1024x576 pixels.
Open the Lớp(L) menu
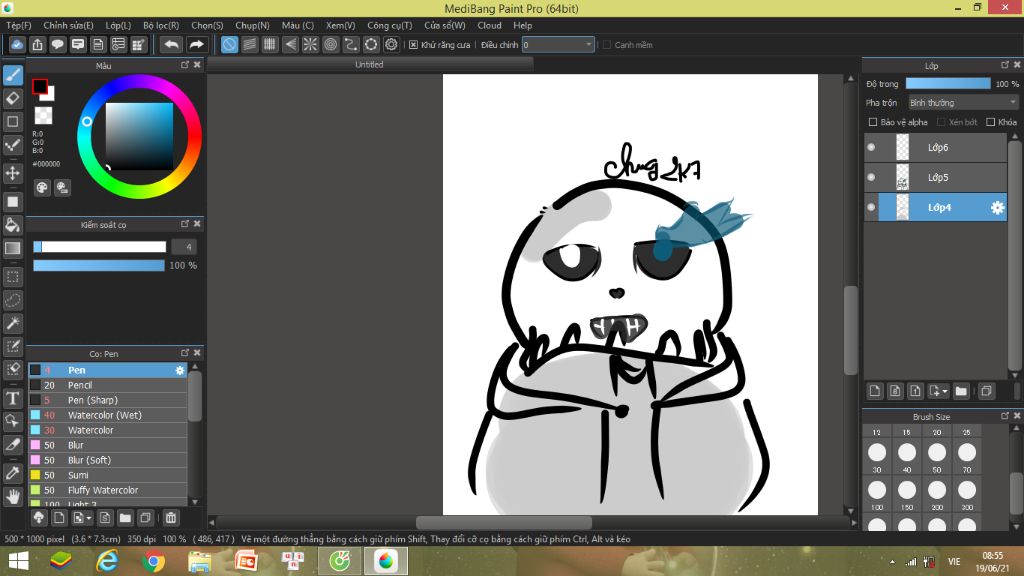point(118,25)
